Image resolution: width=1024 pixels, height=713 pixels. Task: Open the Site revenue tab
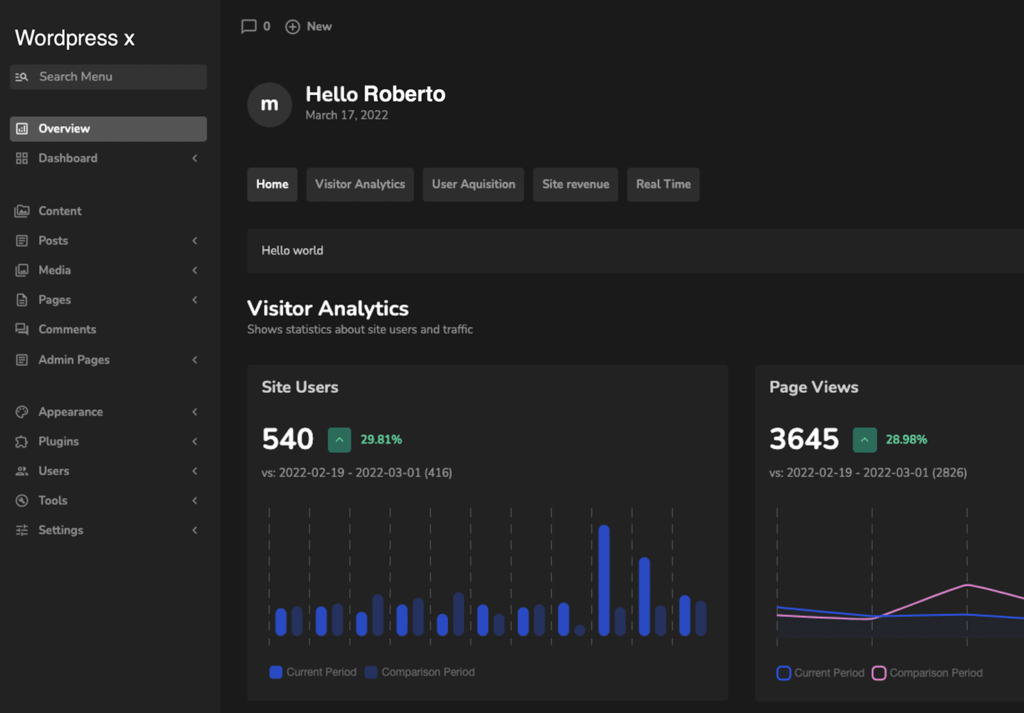tap(575, 184)
